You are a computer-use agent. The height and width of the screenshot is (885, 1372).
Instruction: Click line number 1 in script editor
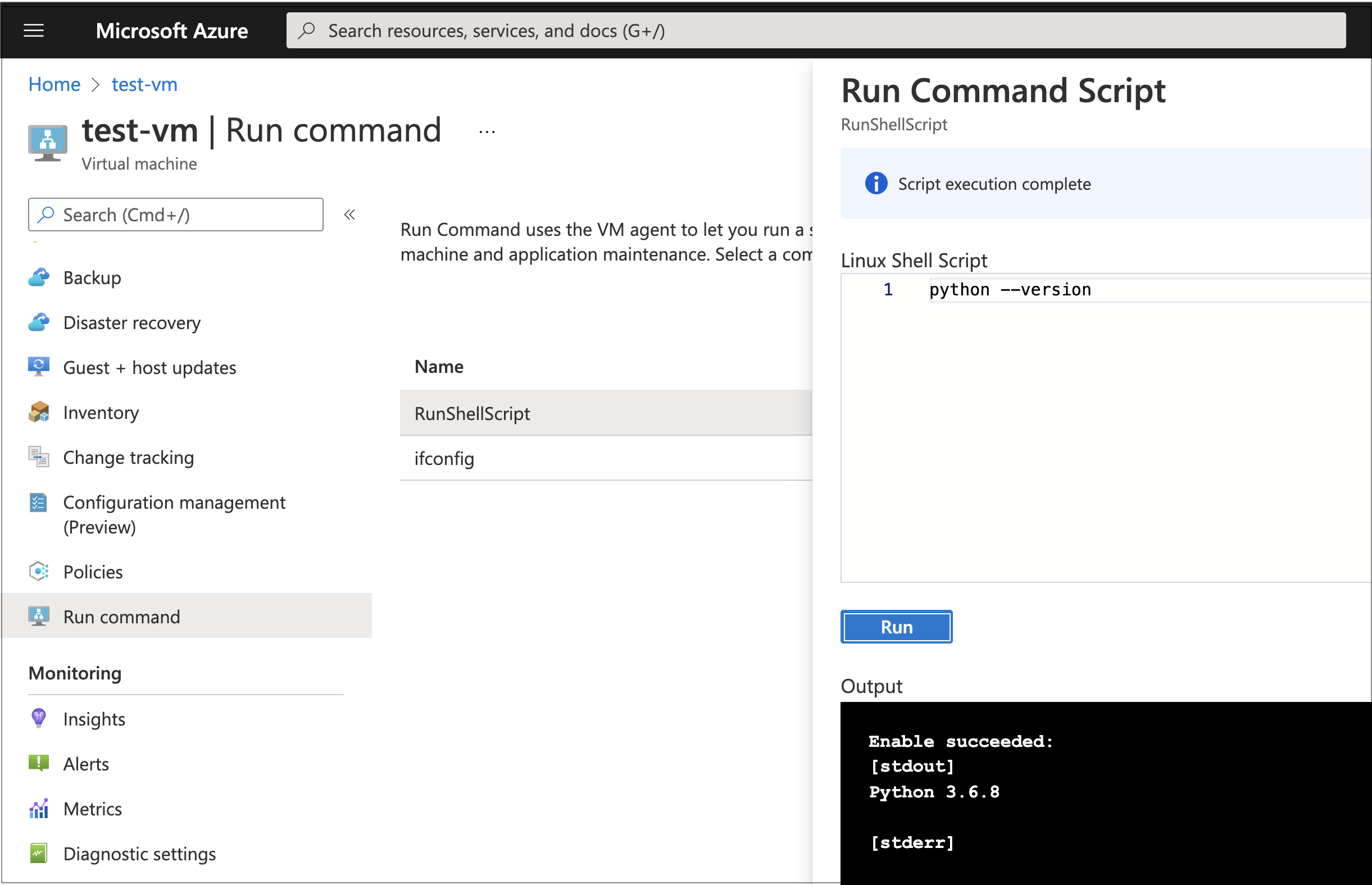pos(888,290)
